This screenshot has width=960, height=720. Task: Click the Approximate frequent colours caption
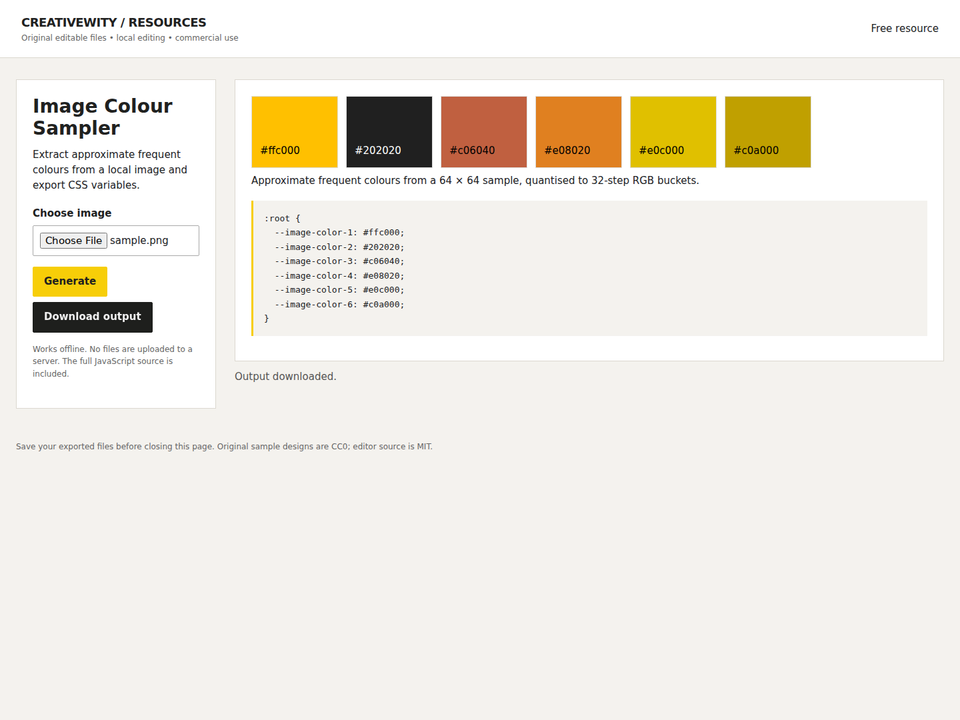(475, 181)
